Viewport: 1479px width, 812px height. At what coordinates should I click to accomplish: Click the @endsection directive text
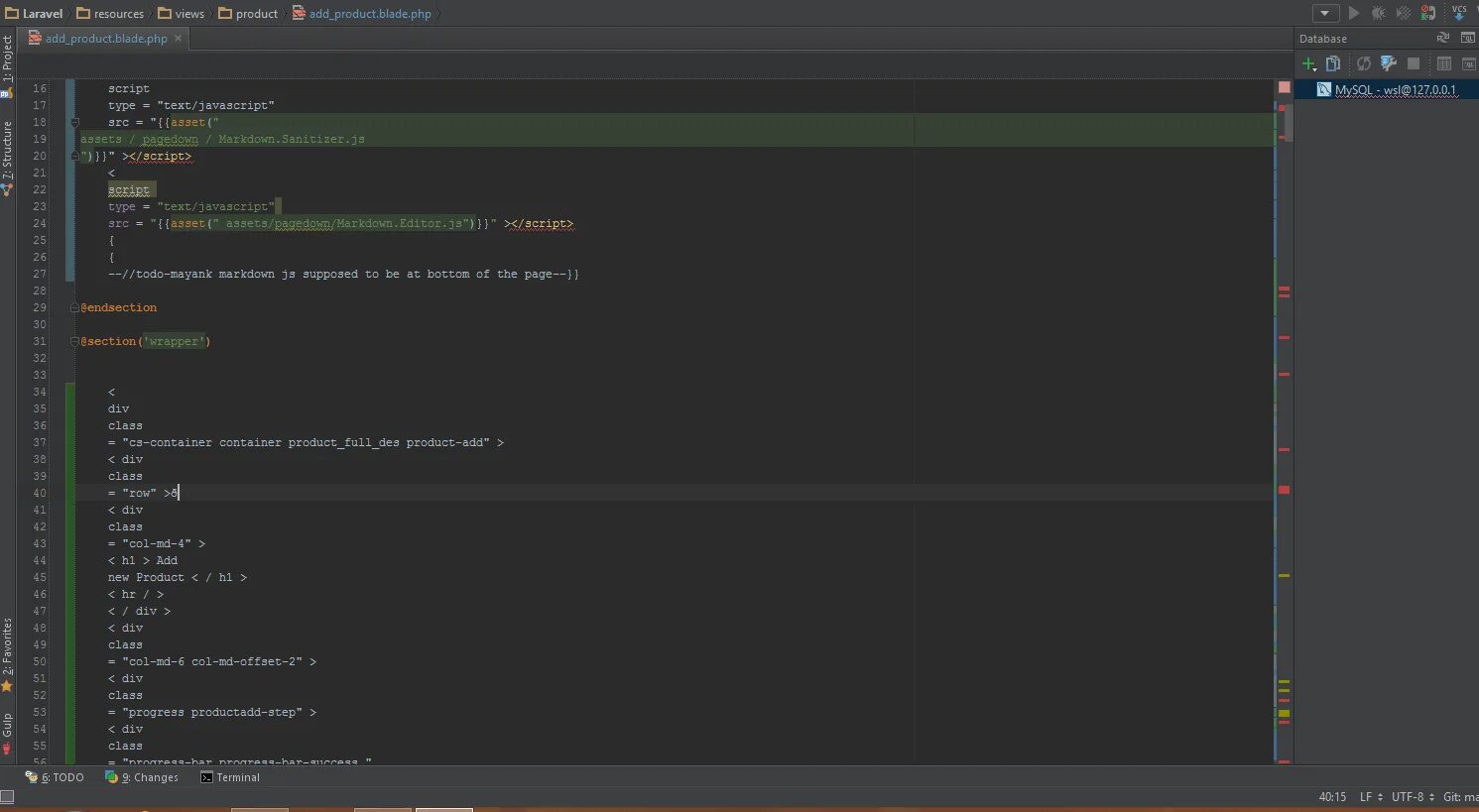click(x=119, y=308)
